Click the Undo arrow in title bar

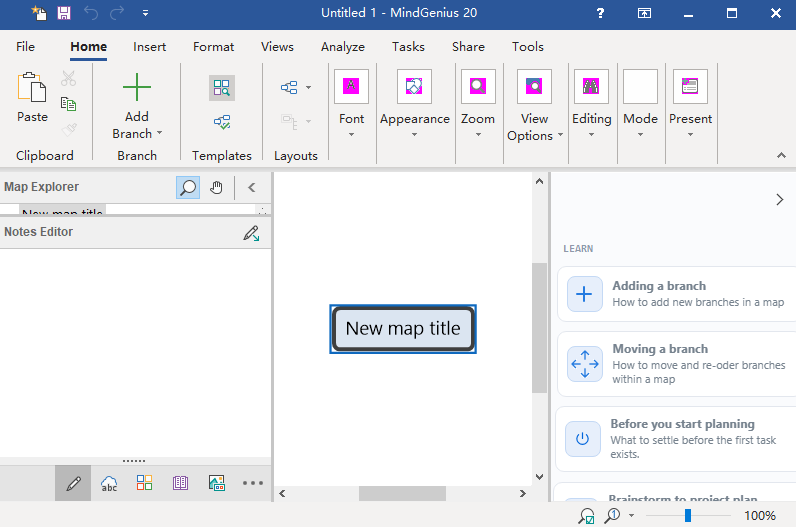pyautogui.click(x=91, y=13)
